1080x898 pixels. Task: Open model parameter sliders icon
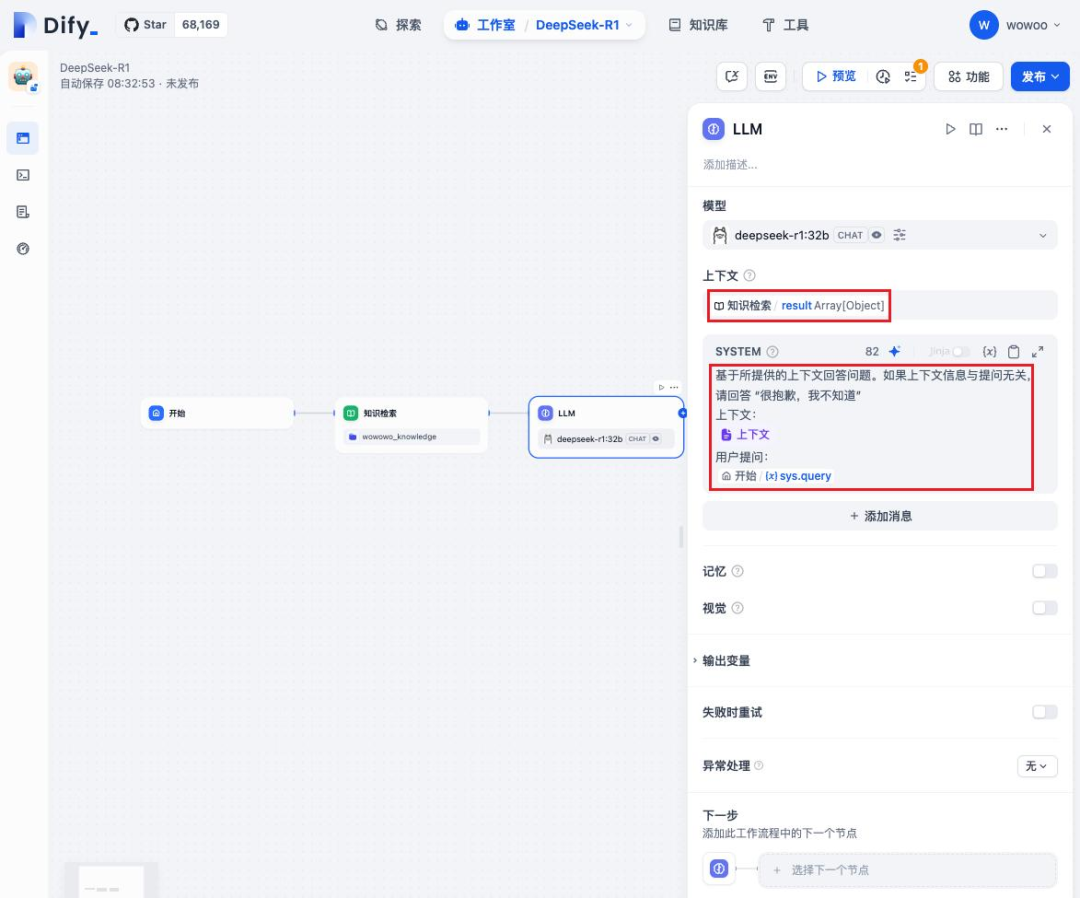pos(899,235)
